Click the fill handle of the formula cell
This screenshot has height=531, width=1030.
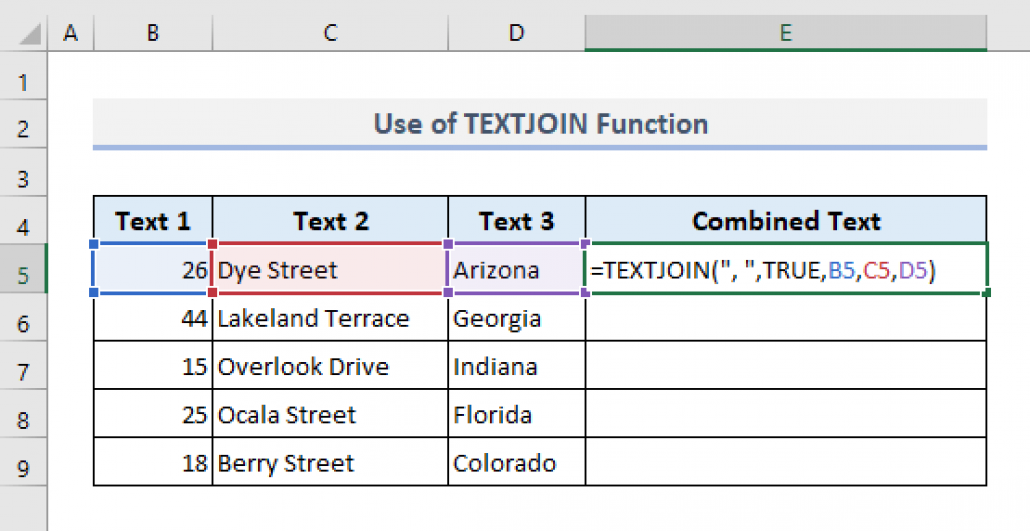click(x=986, y=292)
